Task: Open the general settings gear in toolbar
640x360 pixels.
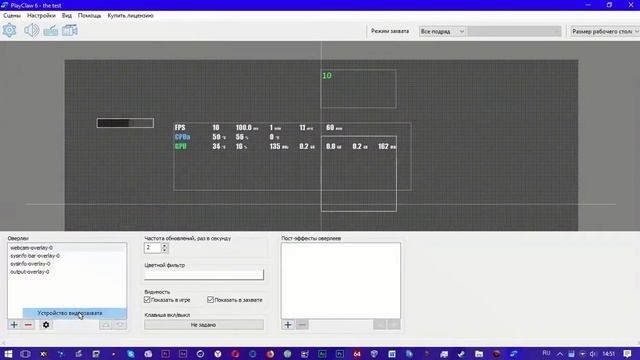Action: click(x=9, y=31)
